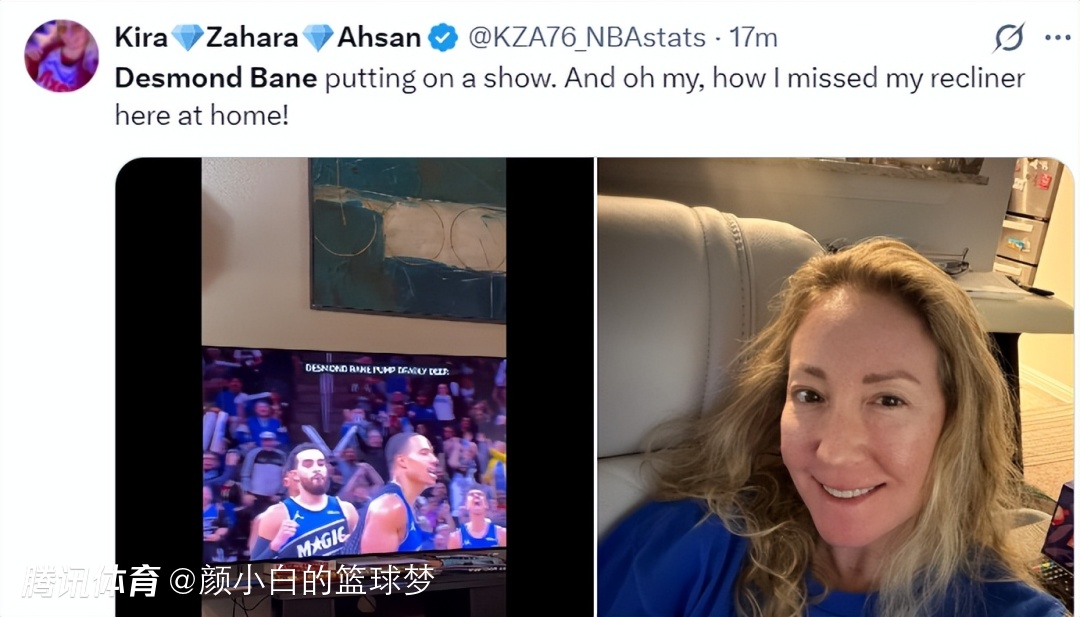Image resolution: width=1080 pixels, height=617 pixels.
Task: Open the author's round profile avatar
Action: tap(61, 56)
